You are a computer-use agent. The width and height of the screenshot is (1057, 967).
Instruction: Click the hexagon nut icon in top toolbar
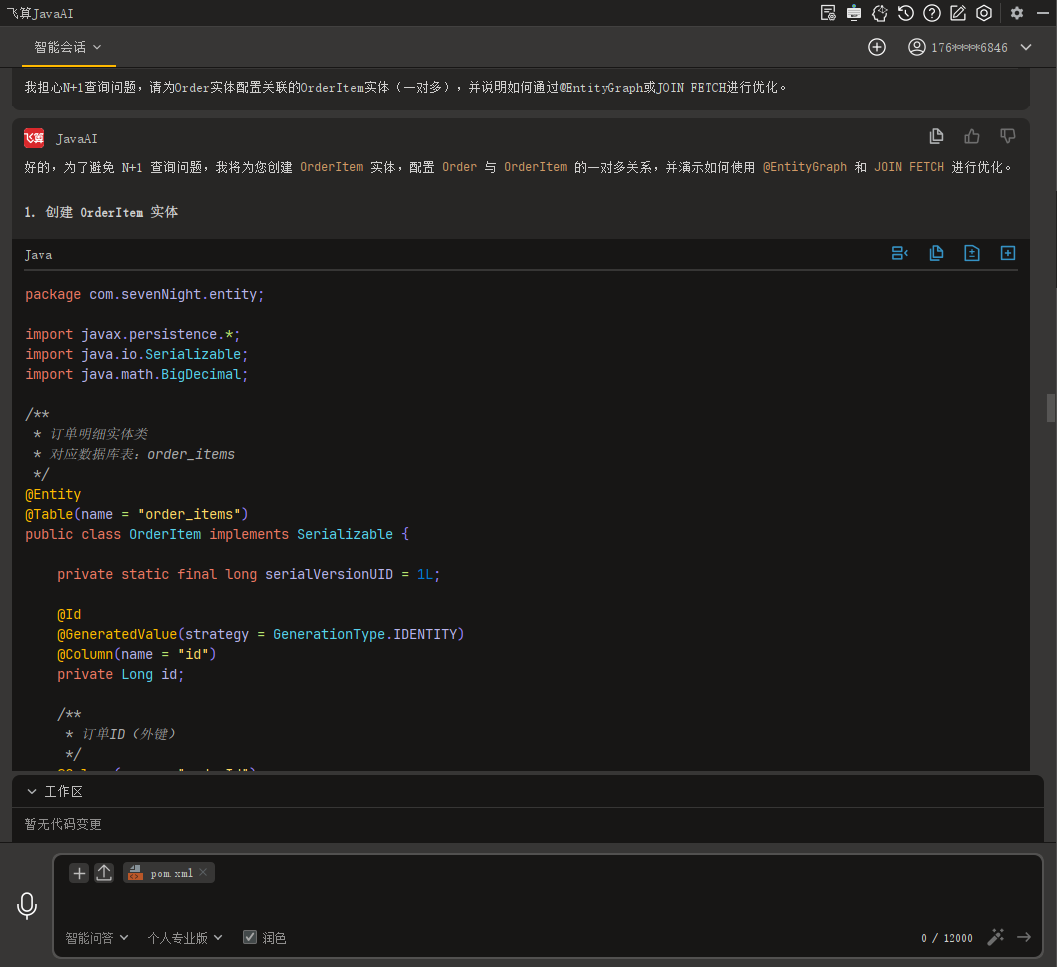tap(984, 13)
